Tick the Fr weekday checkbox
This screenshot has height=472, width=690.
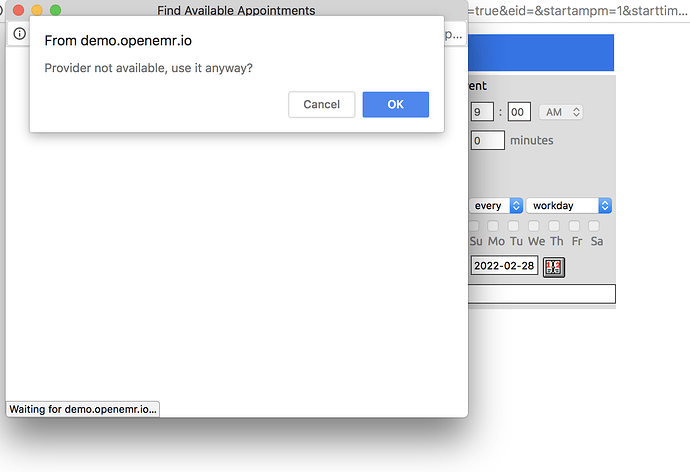(x=574, y=226)
